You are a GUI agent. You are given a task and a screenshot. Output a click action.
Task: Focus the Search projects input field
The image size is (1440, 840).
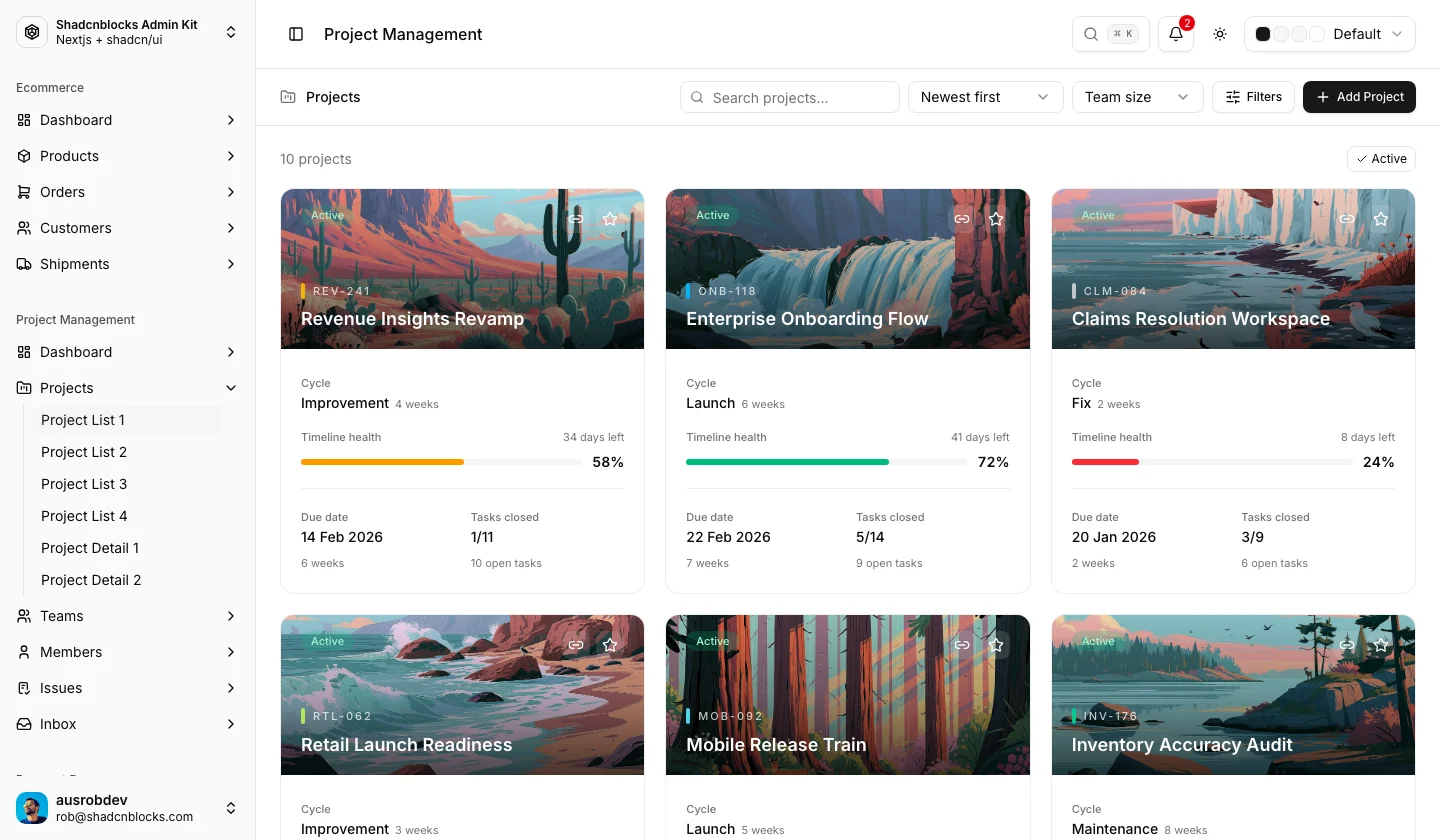790,97
